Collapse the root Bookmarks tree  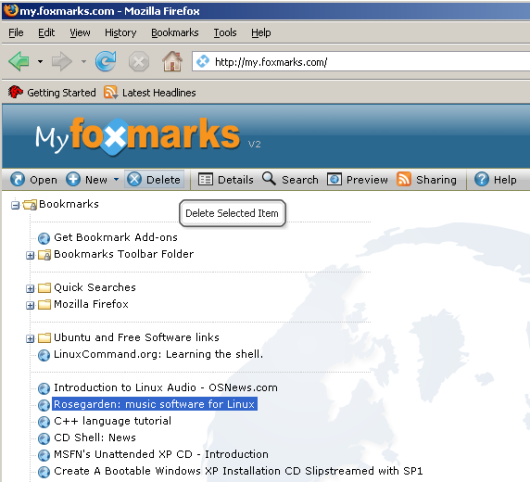tap(15, 205)
